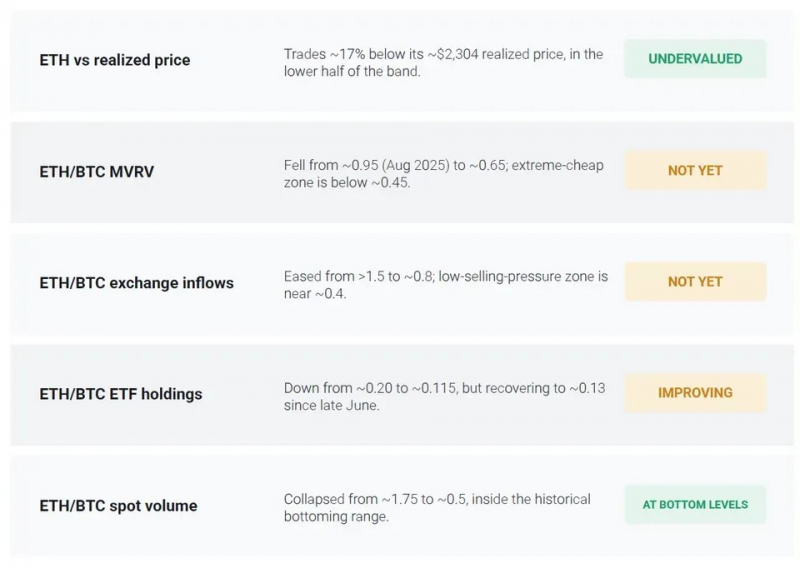Screen dimensions: 800x568
Task: Click the 'Collapsed from ~1.75 to ~0.5' text
Action: (374, 499)
